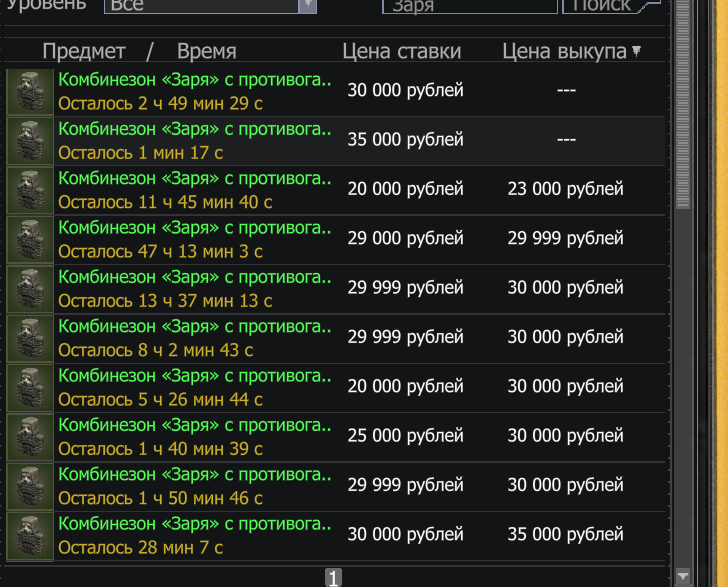Click item icon of lot with 8 ч 2 мин left
This screenshot has height=587, width=728.
(x=30, y=339)
